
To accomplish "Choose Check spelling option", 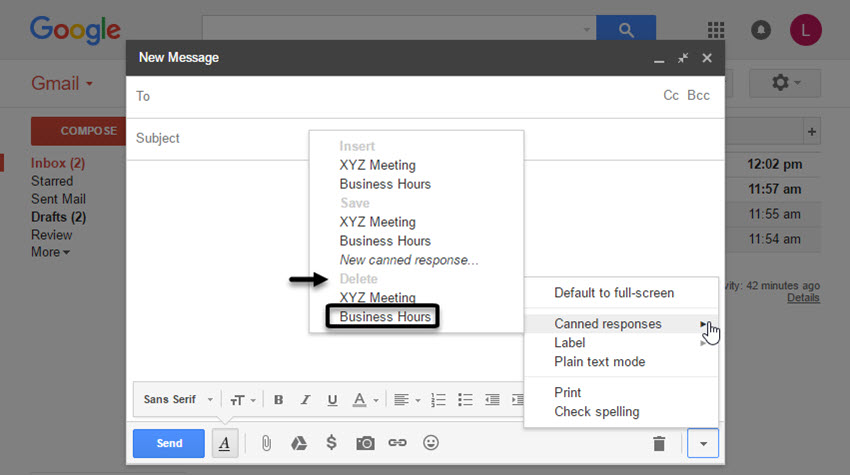I will point(596,412).
